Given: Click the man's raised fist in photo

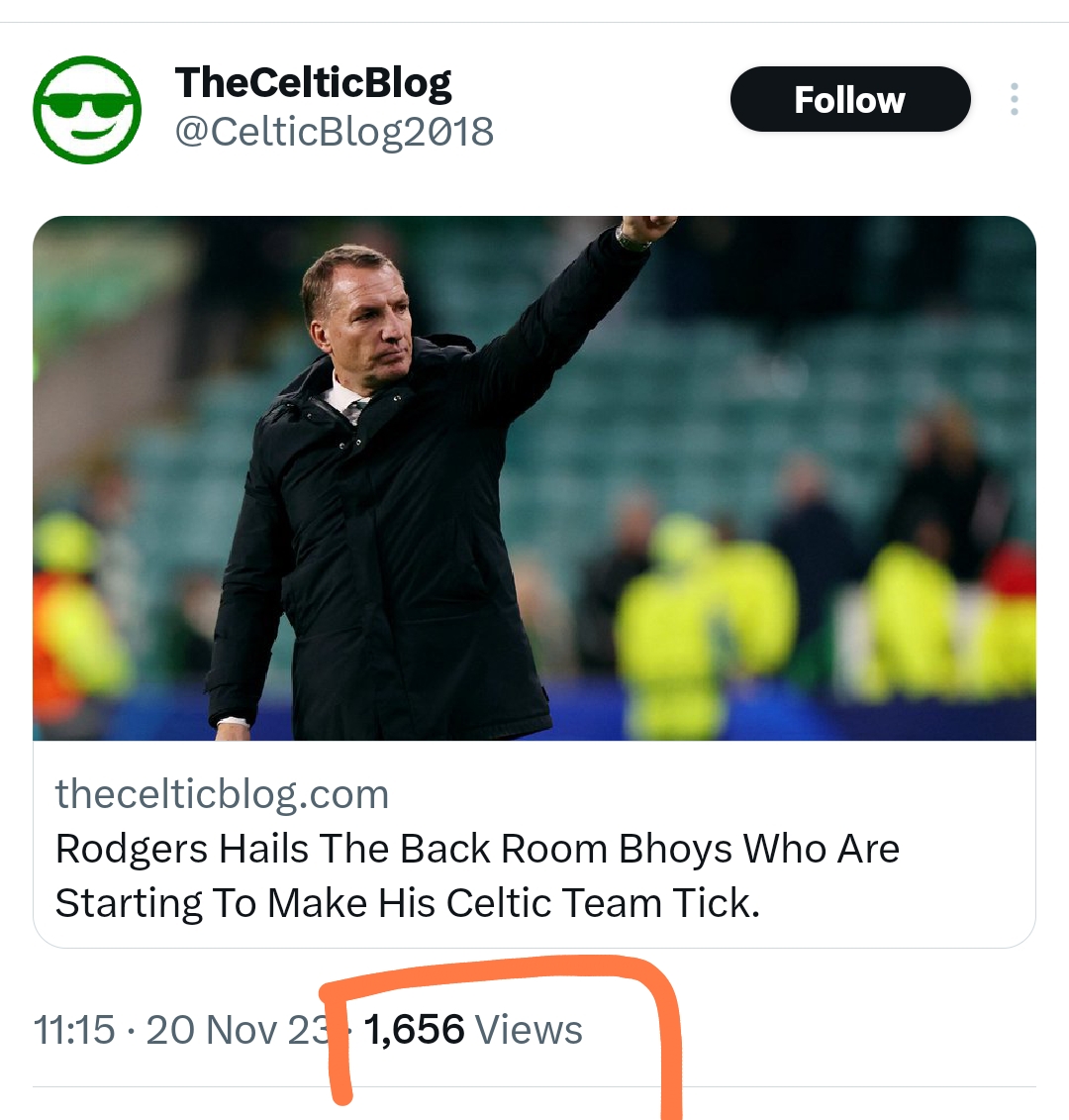Looking at the screenshot, I should click(643, 231).
